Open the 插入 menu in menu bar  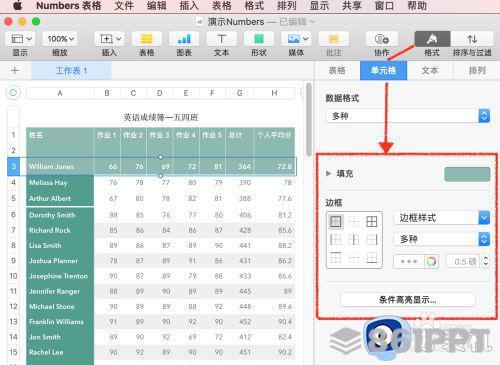[189, 6]
